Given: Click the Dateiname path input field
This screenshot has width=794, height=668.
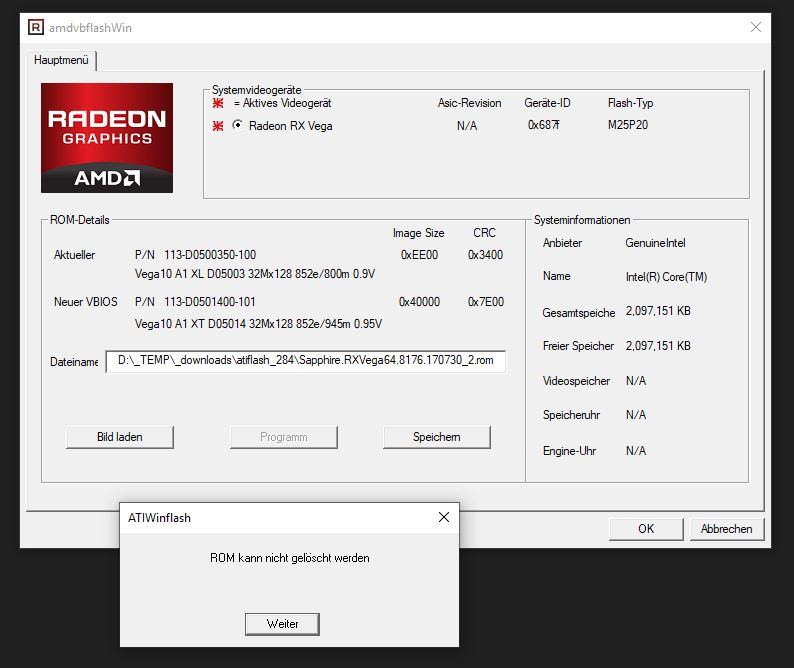Looking at the screenshot, I should coord(305,361).
